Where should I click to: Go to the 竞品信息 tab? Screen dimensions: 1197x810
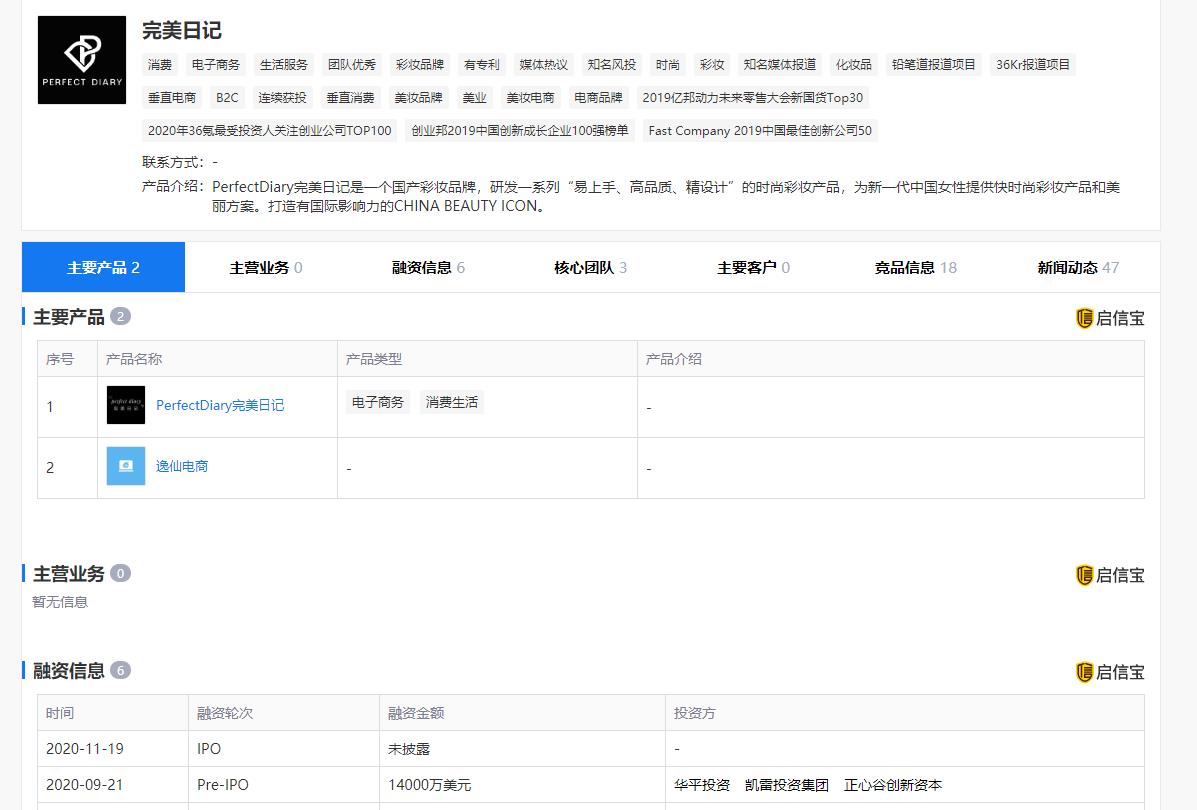coord(915,267)
